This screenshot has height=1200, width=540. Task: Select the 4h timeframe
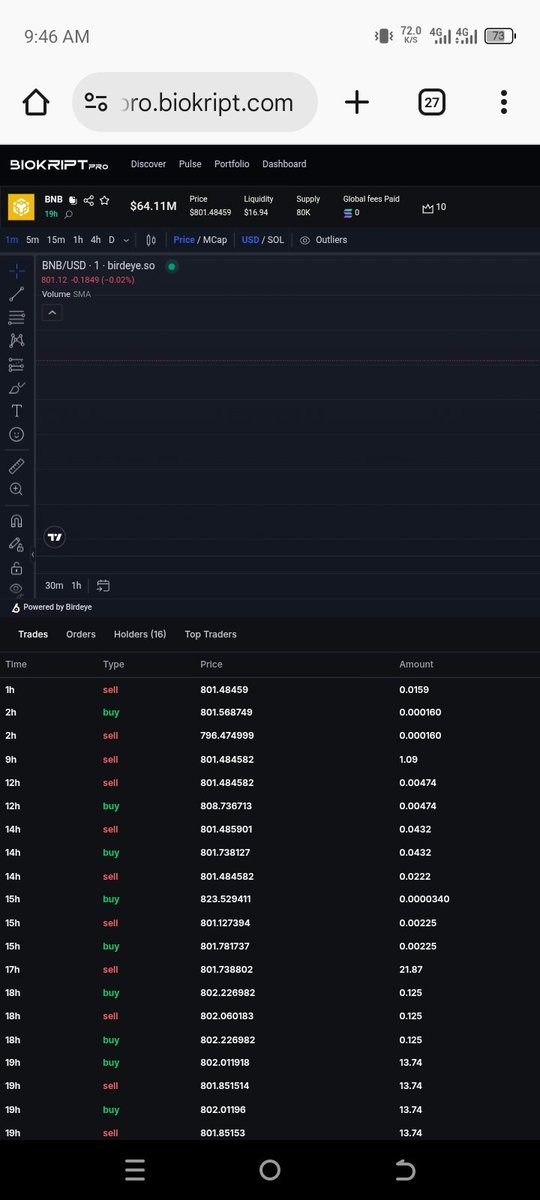96,240
